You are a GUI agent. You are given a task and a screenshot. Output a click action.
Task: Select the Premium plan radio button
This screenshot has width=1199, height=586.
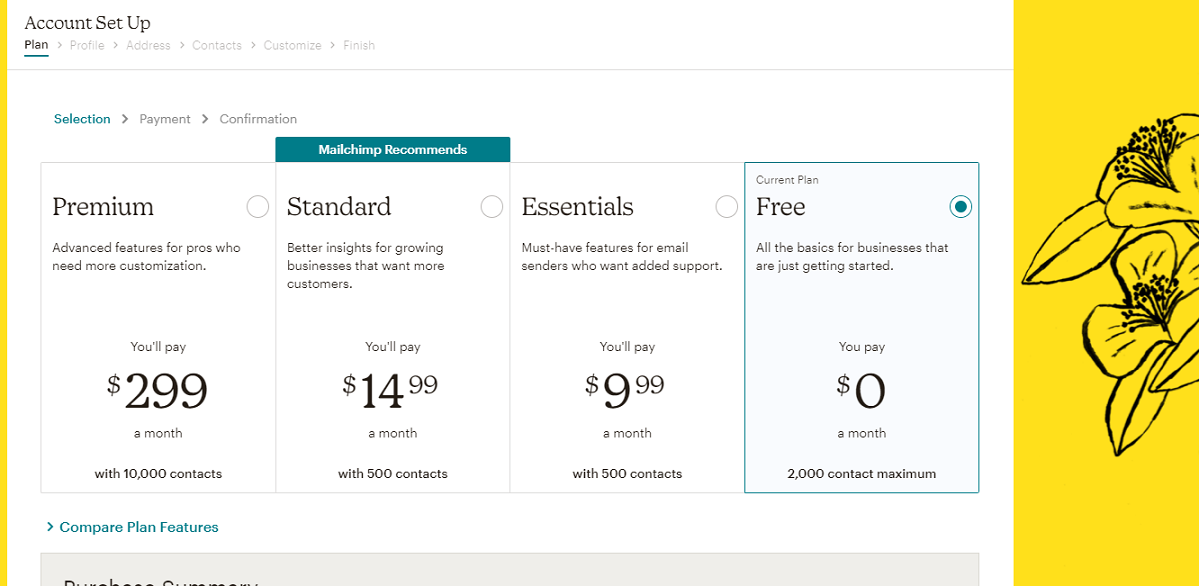coord(257,206)
